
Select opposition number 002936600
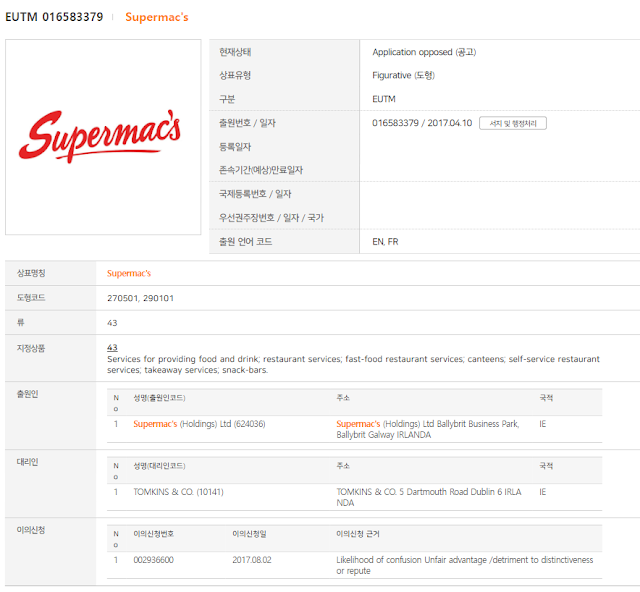point(153,560)
